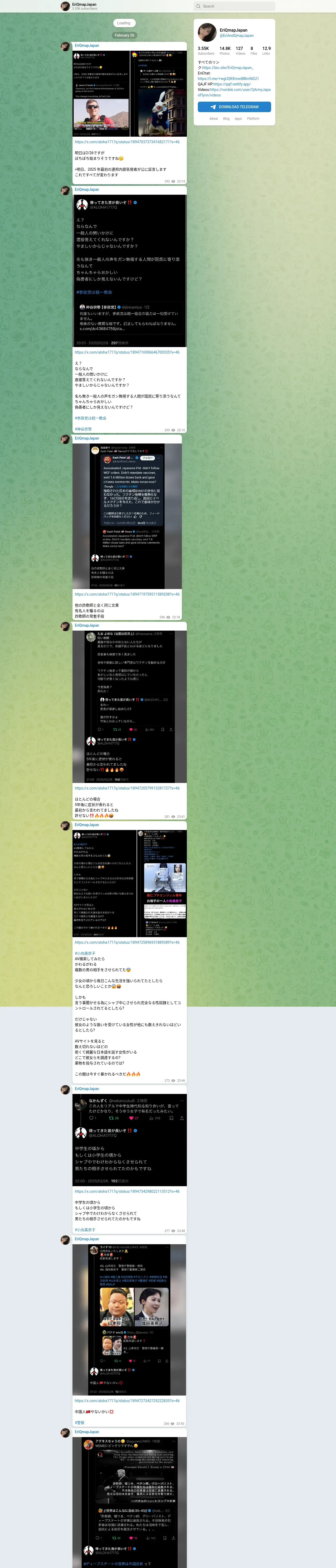
Task: Open sidebar profile photo of EriQmapJapan
Action: (207, 32)
